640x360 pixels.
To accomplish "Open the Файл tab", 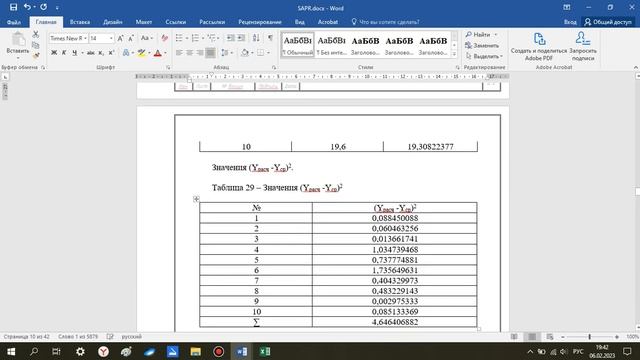I will pyautogui.click(x=14, y=22).
